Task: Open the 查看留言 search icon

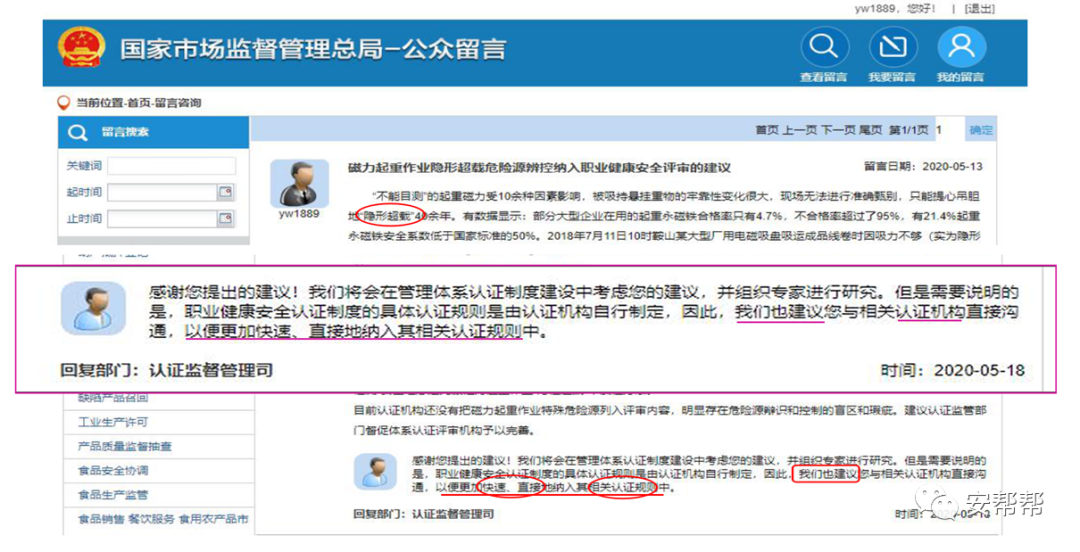Action: (x=824, y=47)
